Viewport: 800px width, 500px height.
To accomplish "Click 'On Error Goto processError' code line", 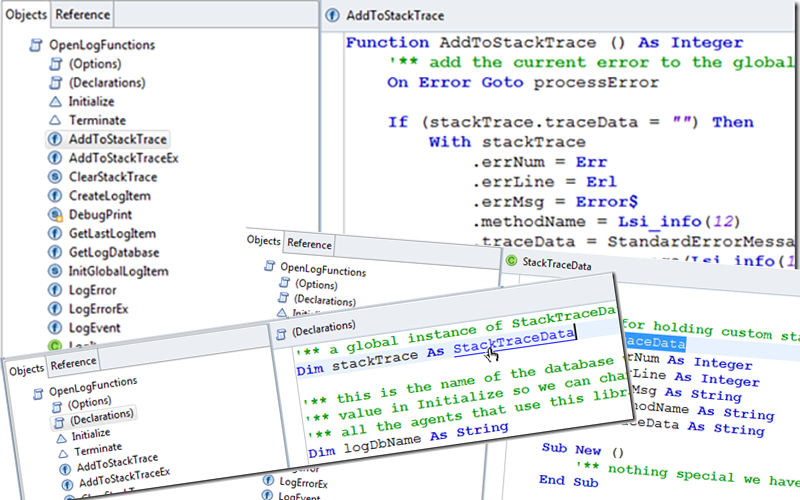I will [x=523, y=83].
